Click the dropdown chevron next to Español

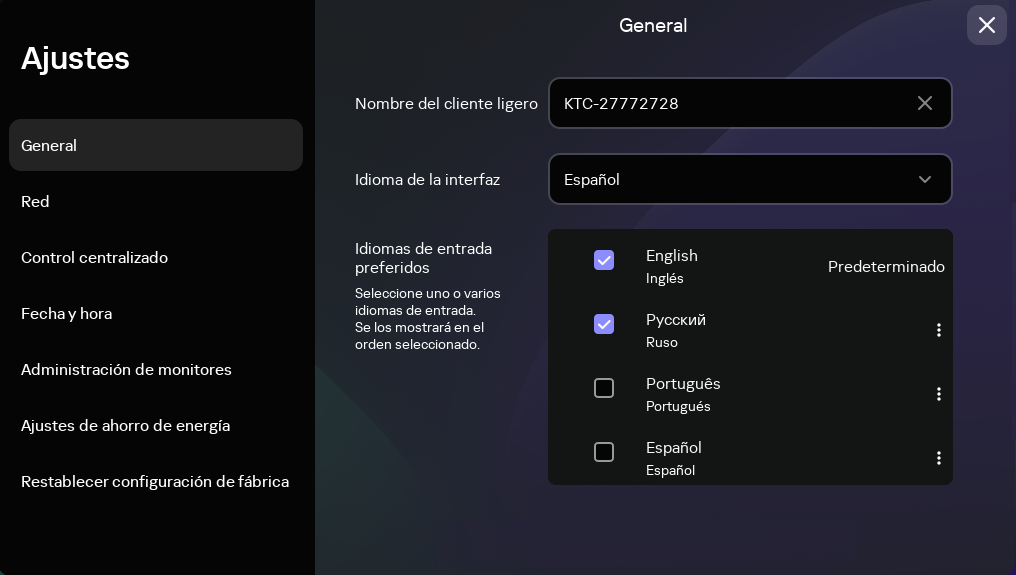tap(925, 179)
